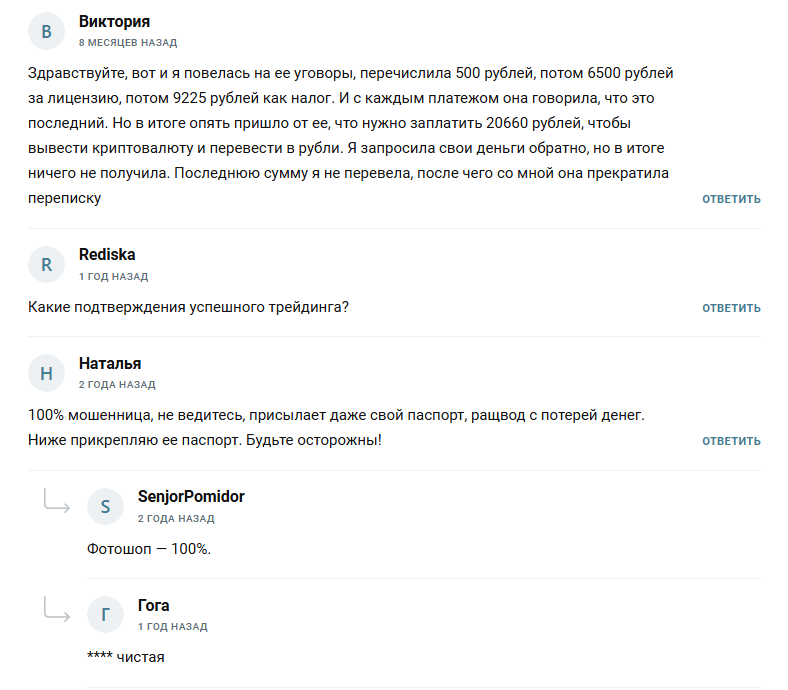Click SenjorPomidor's avatar circle with letter S

tap(105, 507)
